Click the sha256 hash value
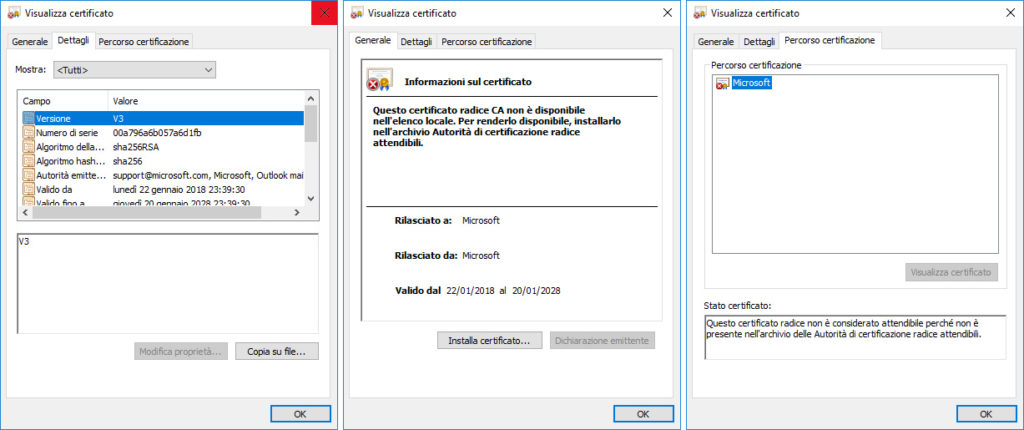This screenshot has height=430, width=1024. tap(127, 161)
